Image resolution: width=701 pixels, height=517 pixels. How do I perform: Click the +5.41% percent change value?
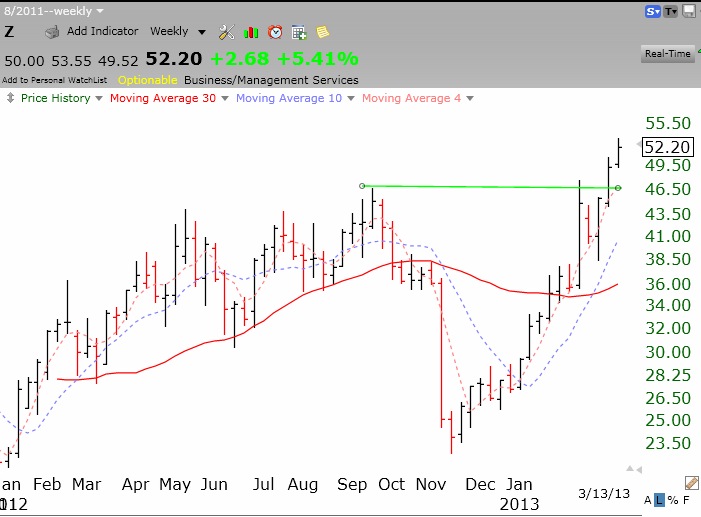coord(318,59)
